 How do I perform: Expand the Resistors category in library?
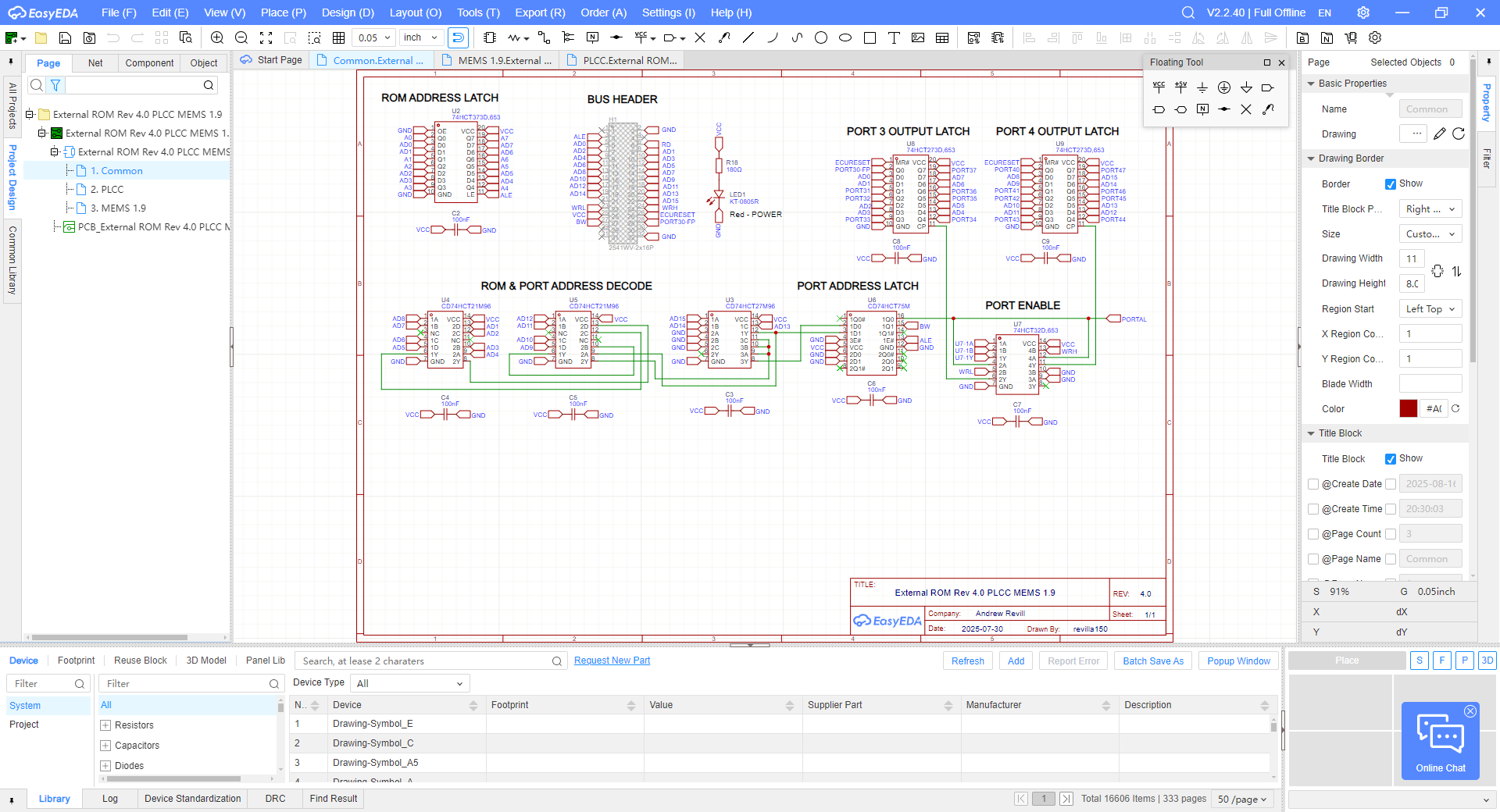coord(105,725)
